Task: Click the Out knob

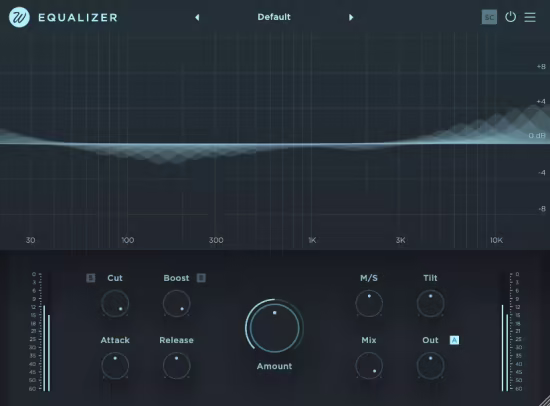Action: [x=430, y=366]
